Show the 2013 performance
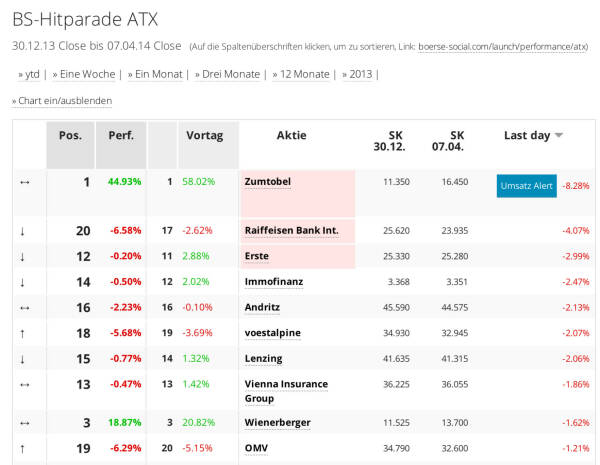The height and width of the screenshot is (465, 600). 360,74
